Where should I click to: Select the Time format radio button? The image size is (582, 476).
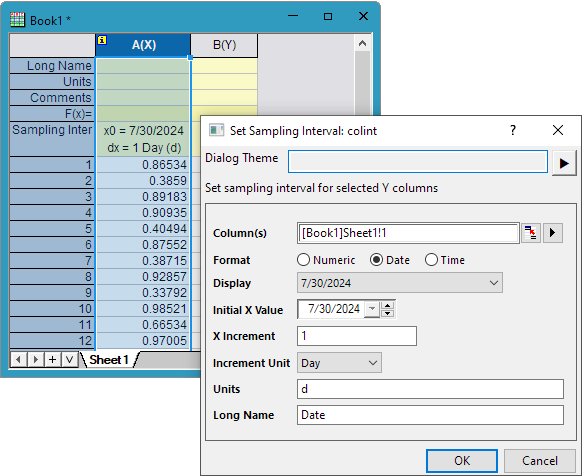pyautogui.click(x=431, y=260)
